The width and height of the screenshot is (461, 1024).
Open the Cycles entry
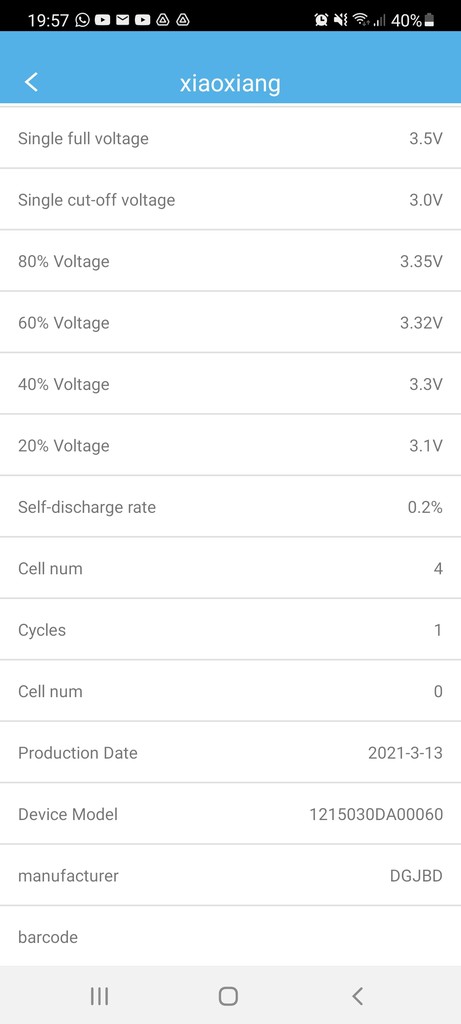click(230, 630)
